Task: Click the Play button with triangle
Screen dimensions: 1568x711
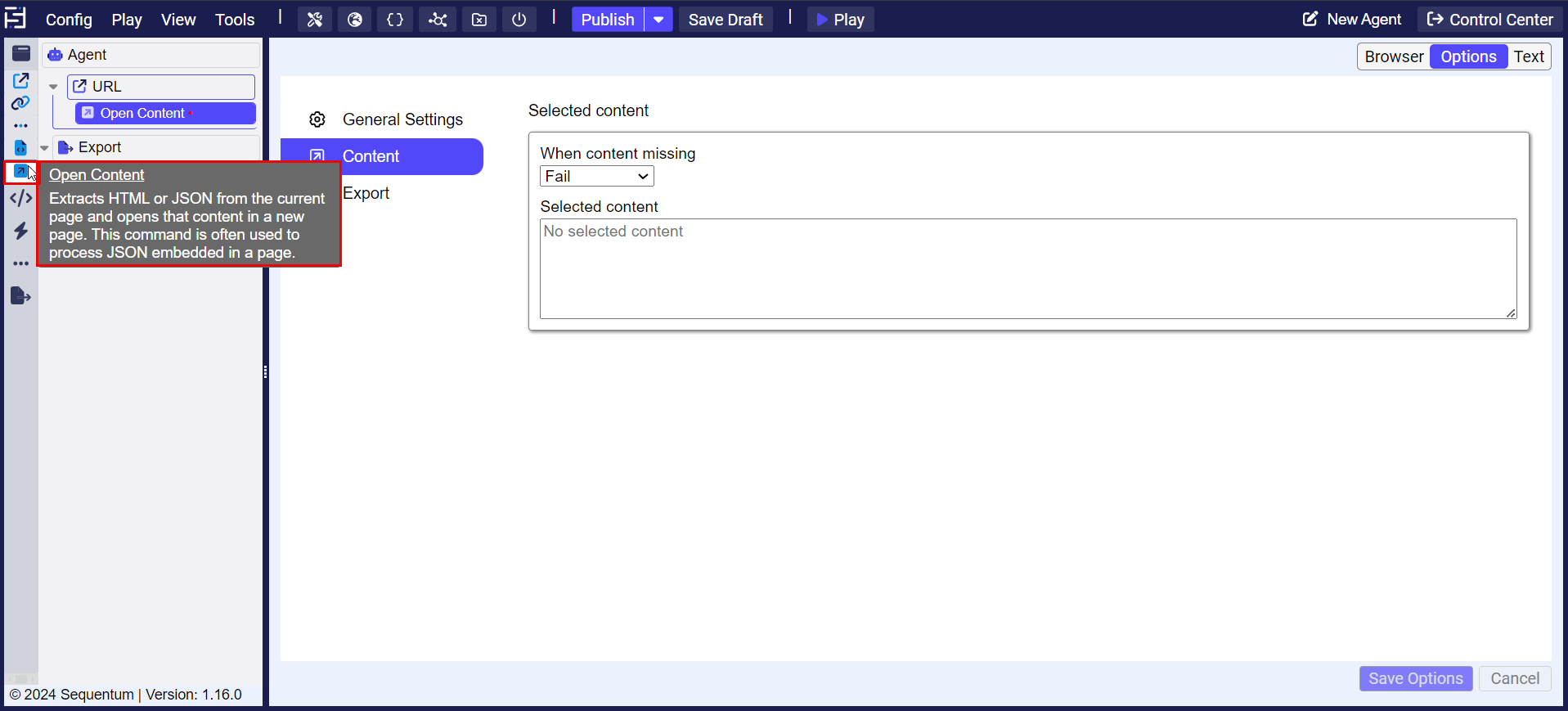Action: pyautogui.click(x=841, y=20)
